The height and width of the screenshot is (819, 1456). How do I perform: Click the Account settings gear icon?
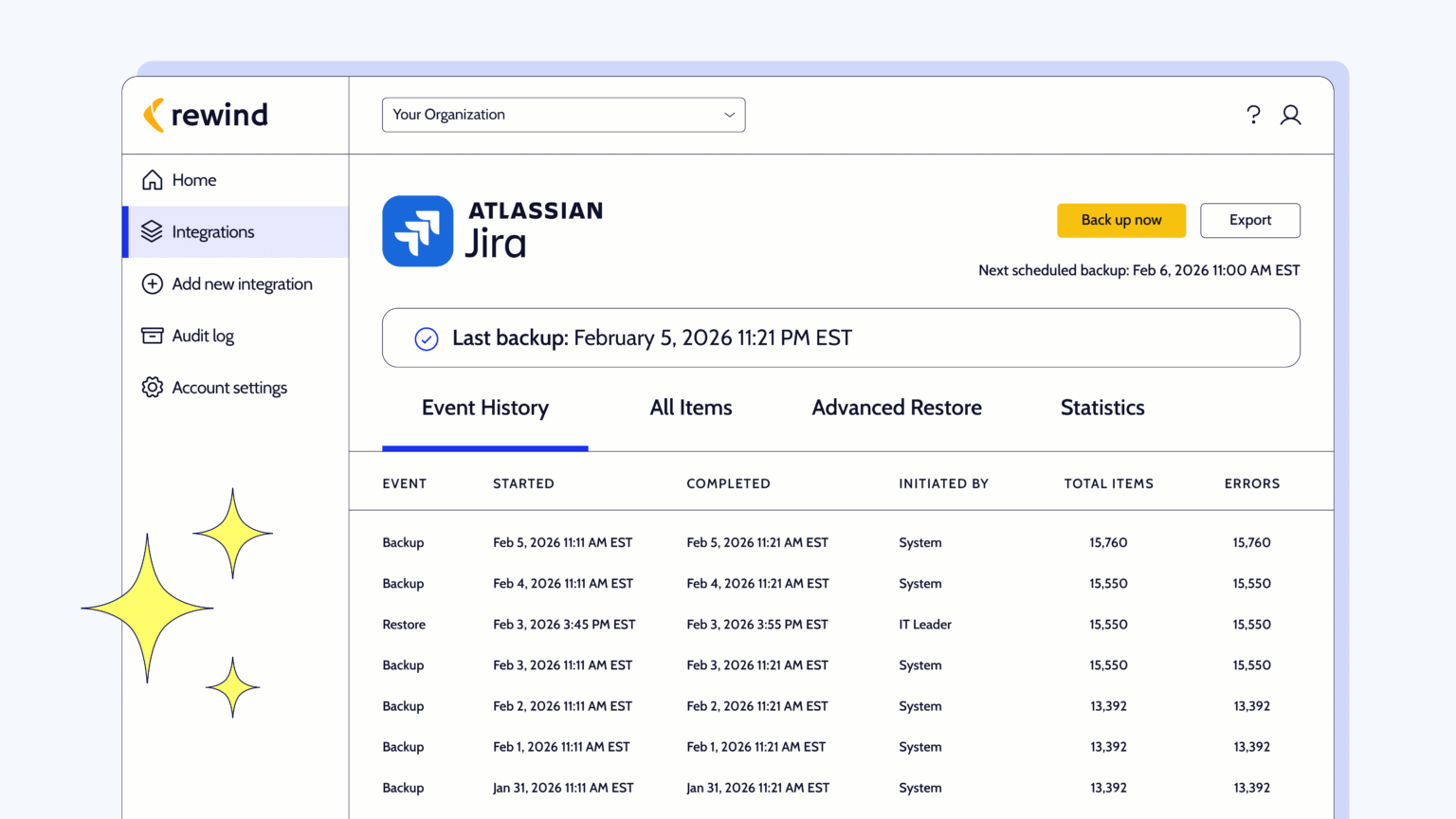pyautogui.click(x=152, y=388)
